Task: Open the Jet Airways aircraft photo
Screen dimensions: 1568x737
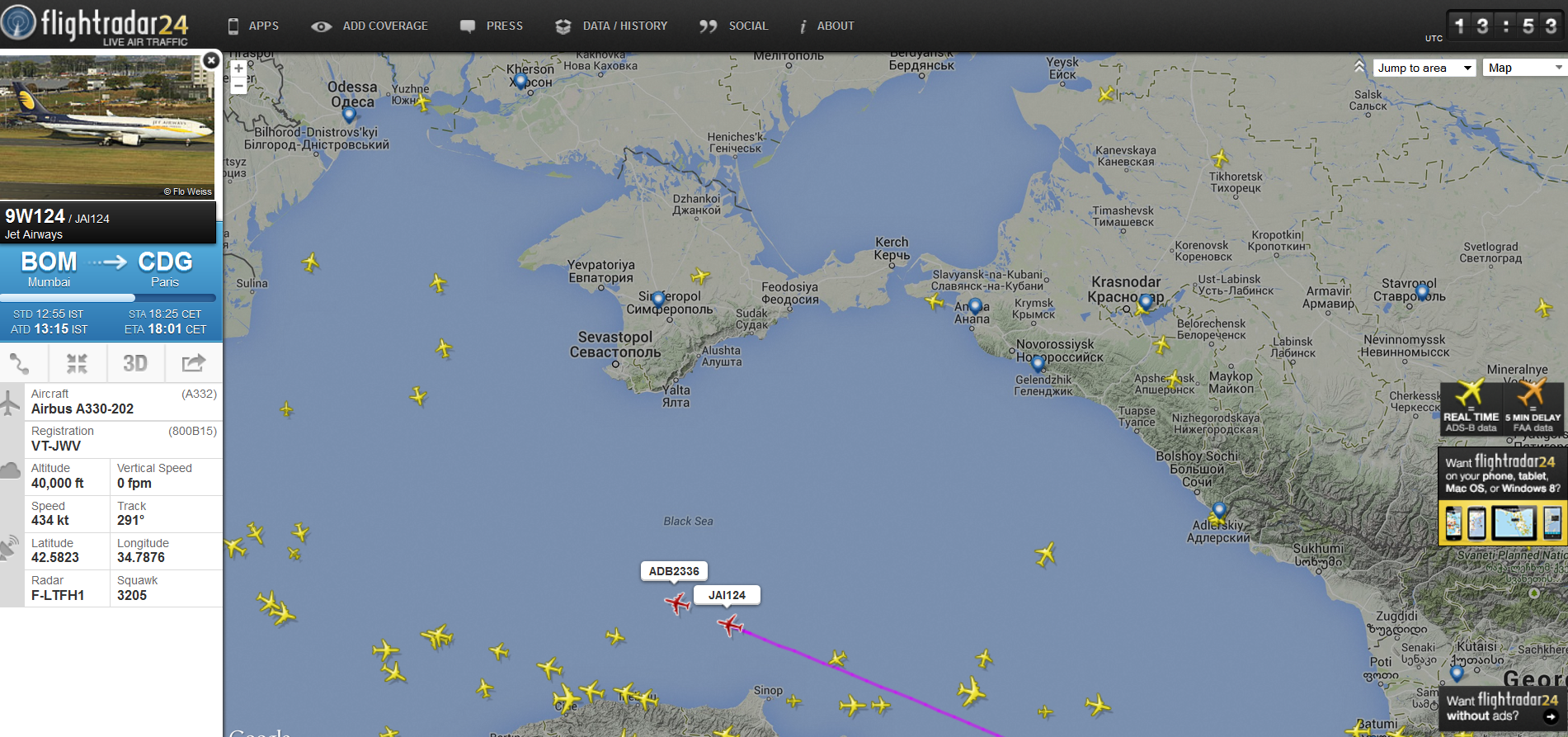Action: (107, 126)
